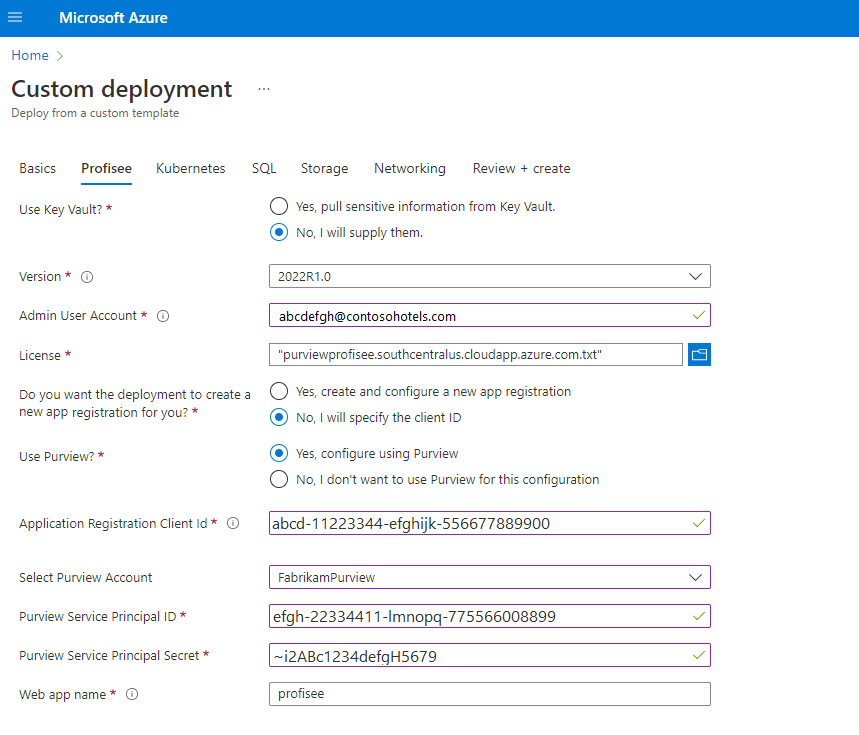Click the Web app name info icon
Image resolution: width=859 pixels, height=735 pixels.
pos(132,694)
